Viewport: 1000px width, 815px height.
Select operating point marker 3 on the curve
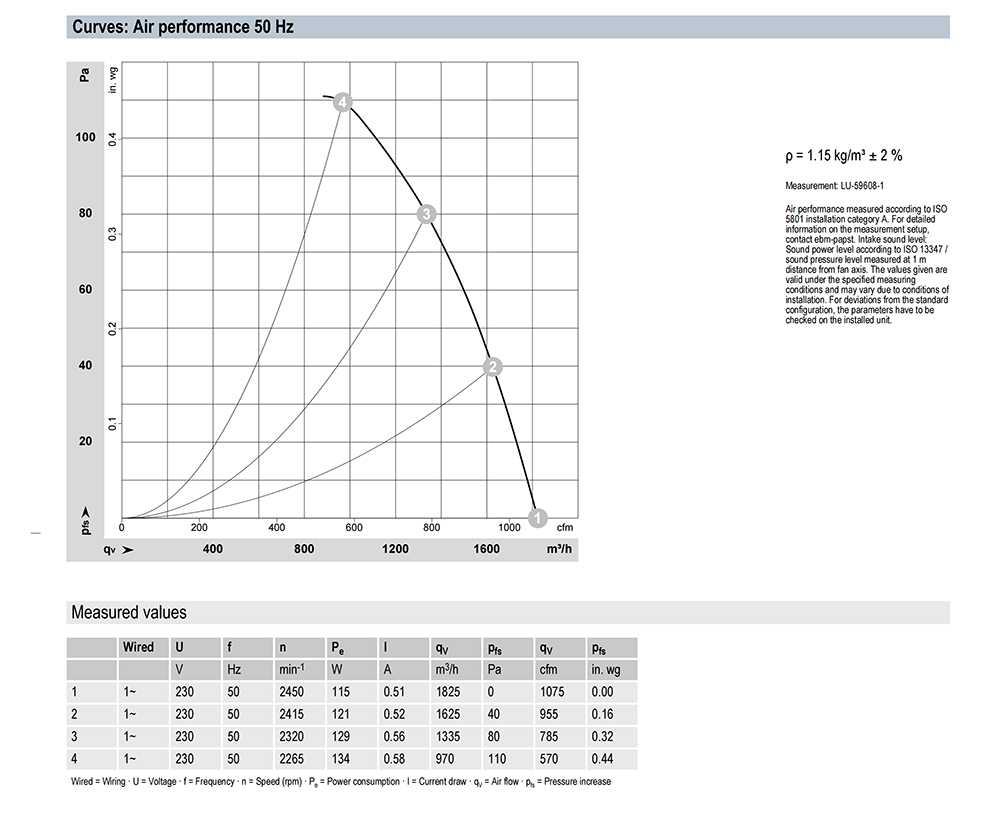coord(426,213)
